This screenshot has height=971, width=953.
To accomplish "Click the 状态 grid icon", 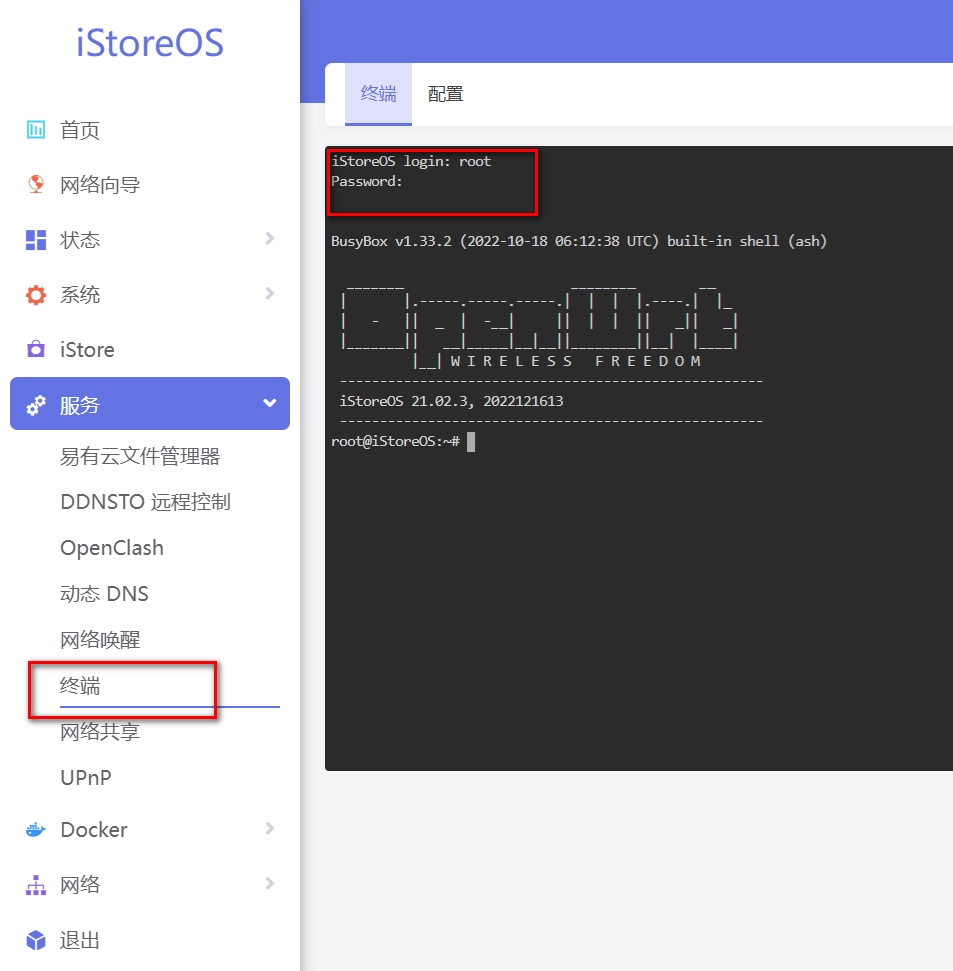I will [36, 240].
